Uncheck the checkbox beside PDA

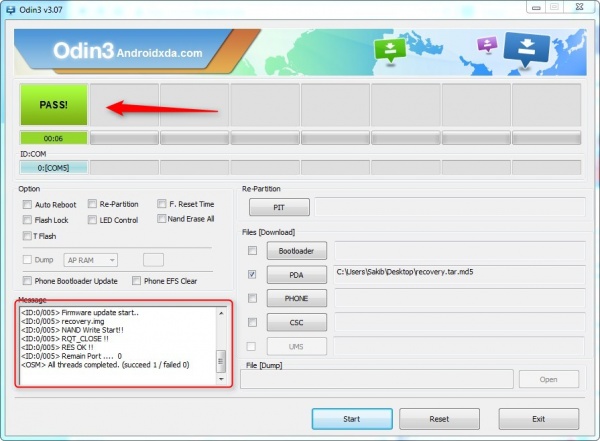point(252,274)
